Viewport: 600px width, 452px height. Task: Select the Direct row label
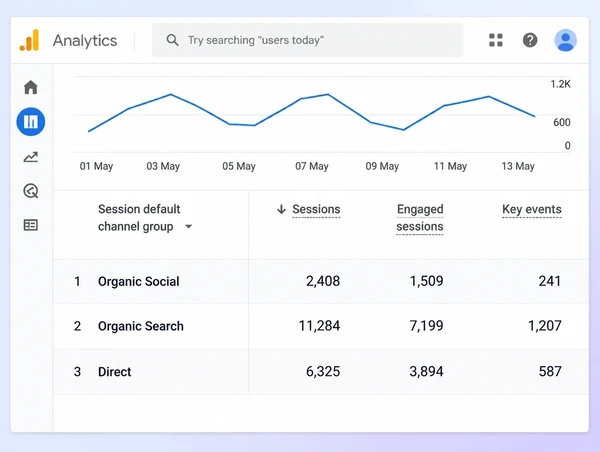[x=114, y=372]
